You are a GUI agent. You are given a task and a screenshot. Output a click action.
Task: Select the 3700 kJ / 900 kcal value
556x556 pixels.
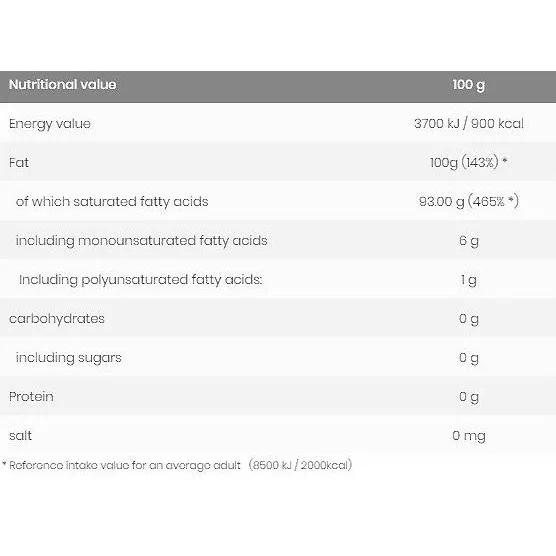point(469,123)
